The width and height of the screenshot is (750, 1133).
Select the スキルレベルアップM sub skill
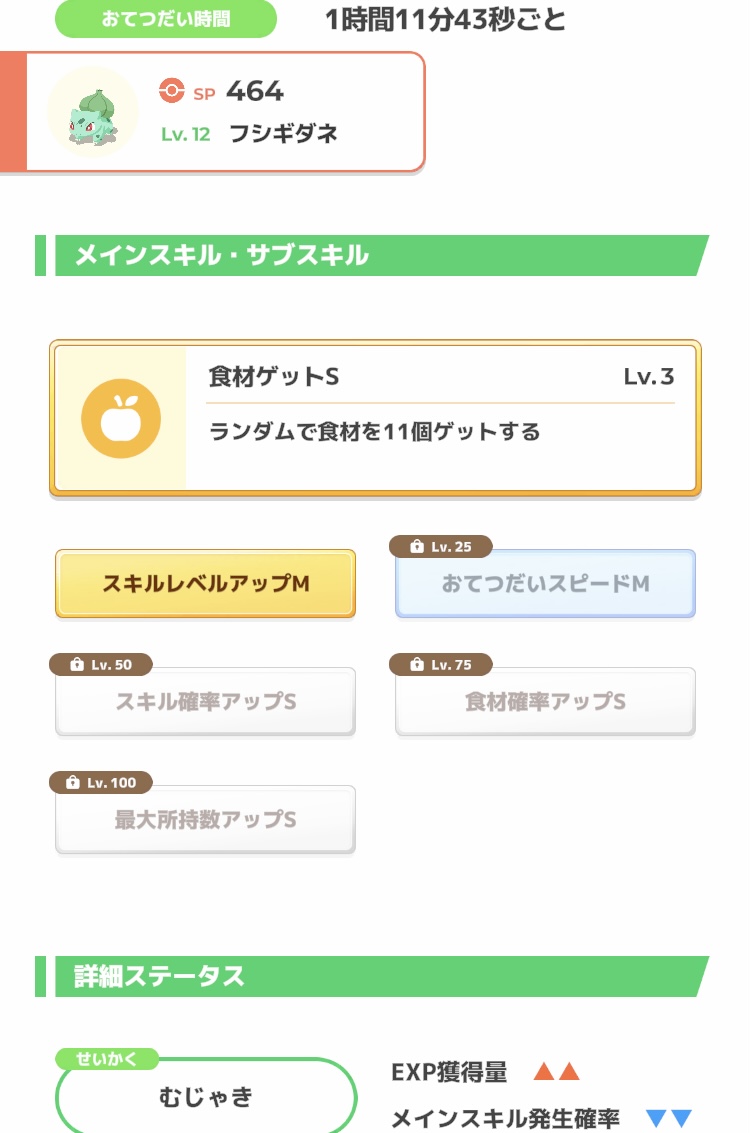[x=205, y=584]
